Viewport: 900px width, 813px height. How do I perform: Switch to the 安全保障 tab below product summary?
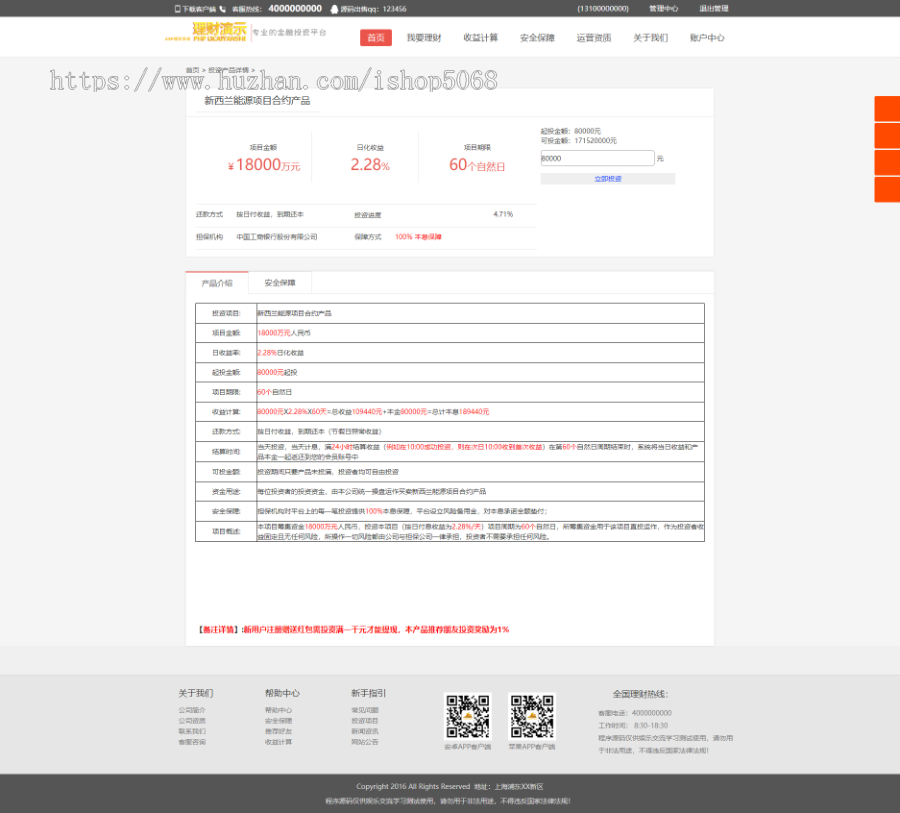[280, 283]
